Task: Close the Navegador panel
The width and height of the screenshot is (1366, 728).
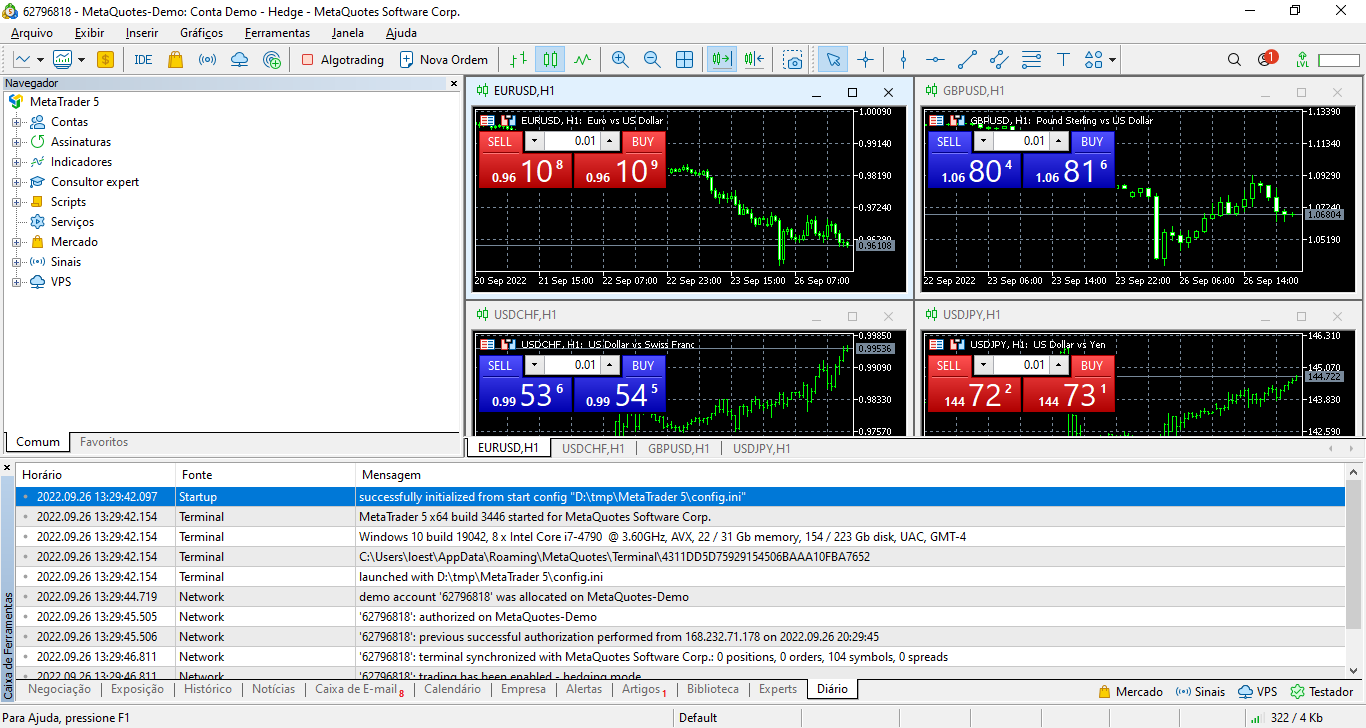Action: 454,83
